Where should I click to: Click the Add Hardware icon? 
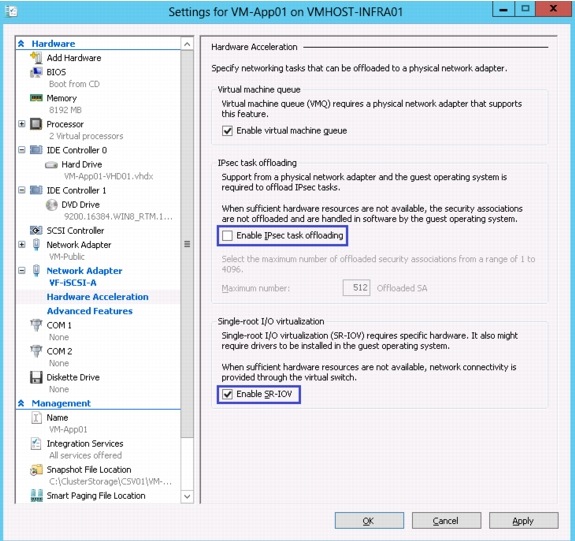tap(36, 58)
